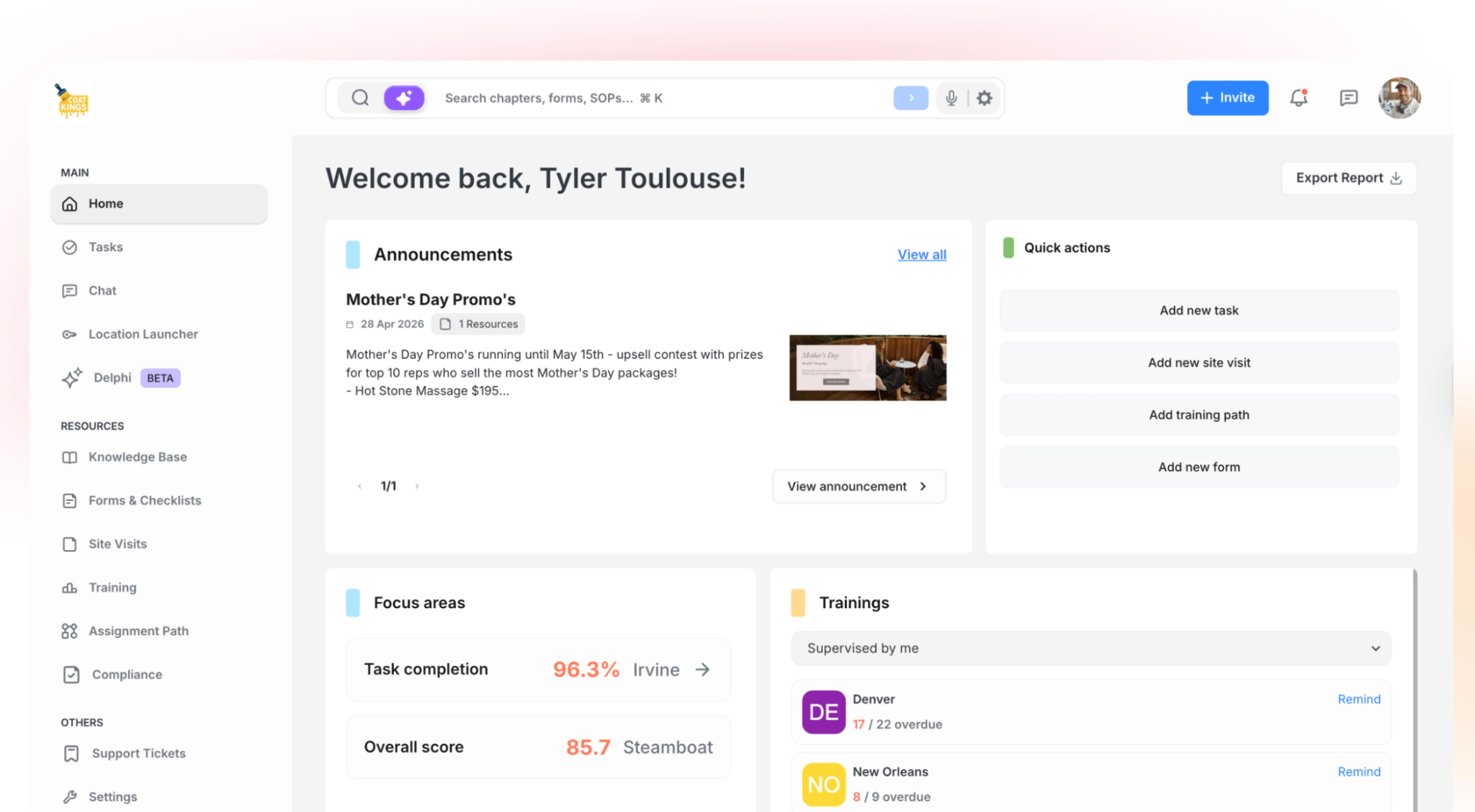Click the Irvine task completion arrow
This screenshot has width=1475, height=812.
pyautogui.click(x=702, y=669)
